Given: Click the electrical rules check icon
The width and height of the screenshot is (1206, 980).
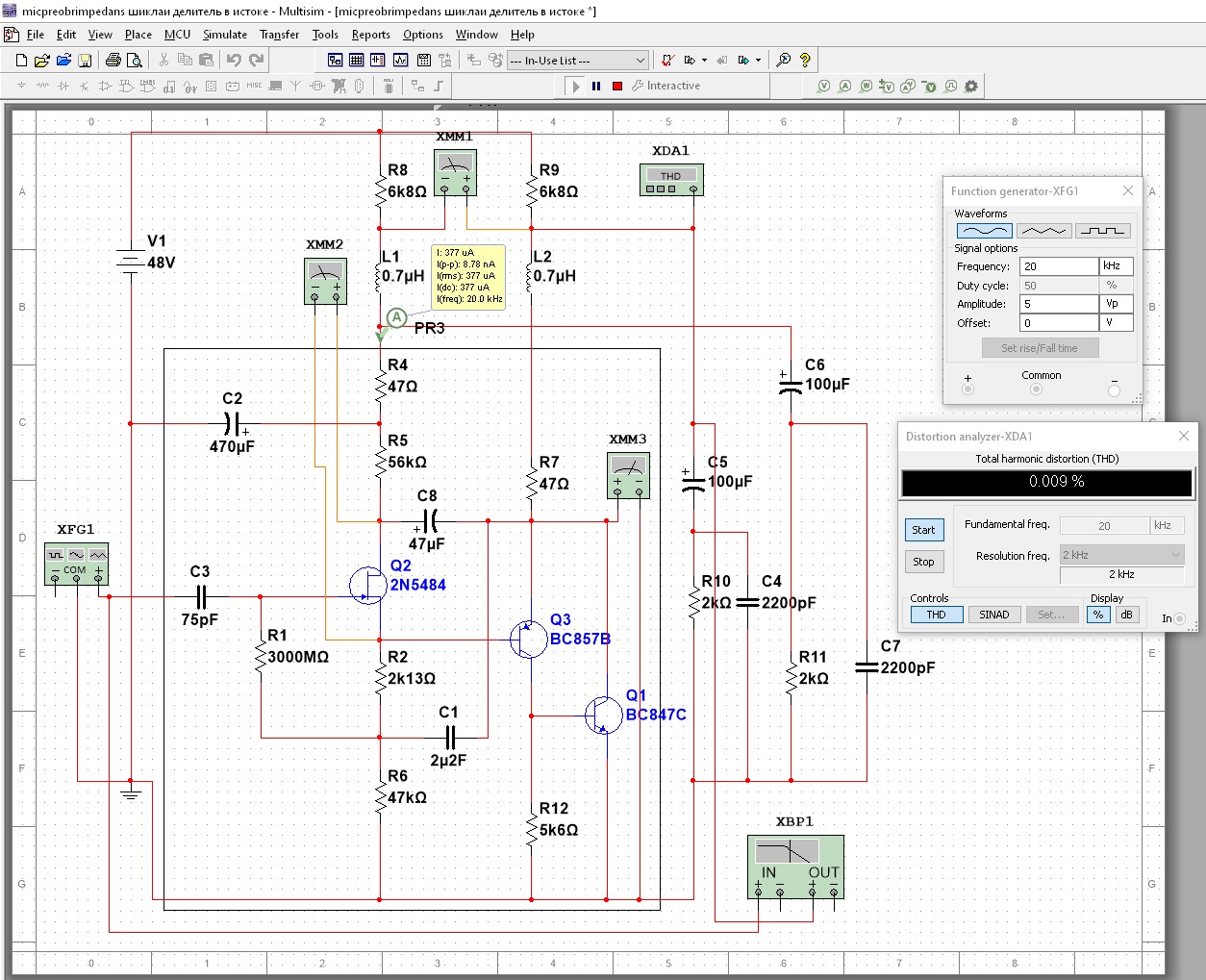Looking at the screenshot, I should [666, 60].
